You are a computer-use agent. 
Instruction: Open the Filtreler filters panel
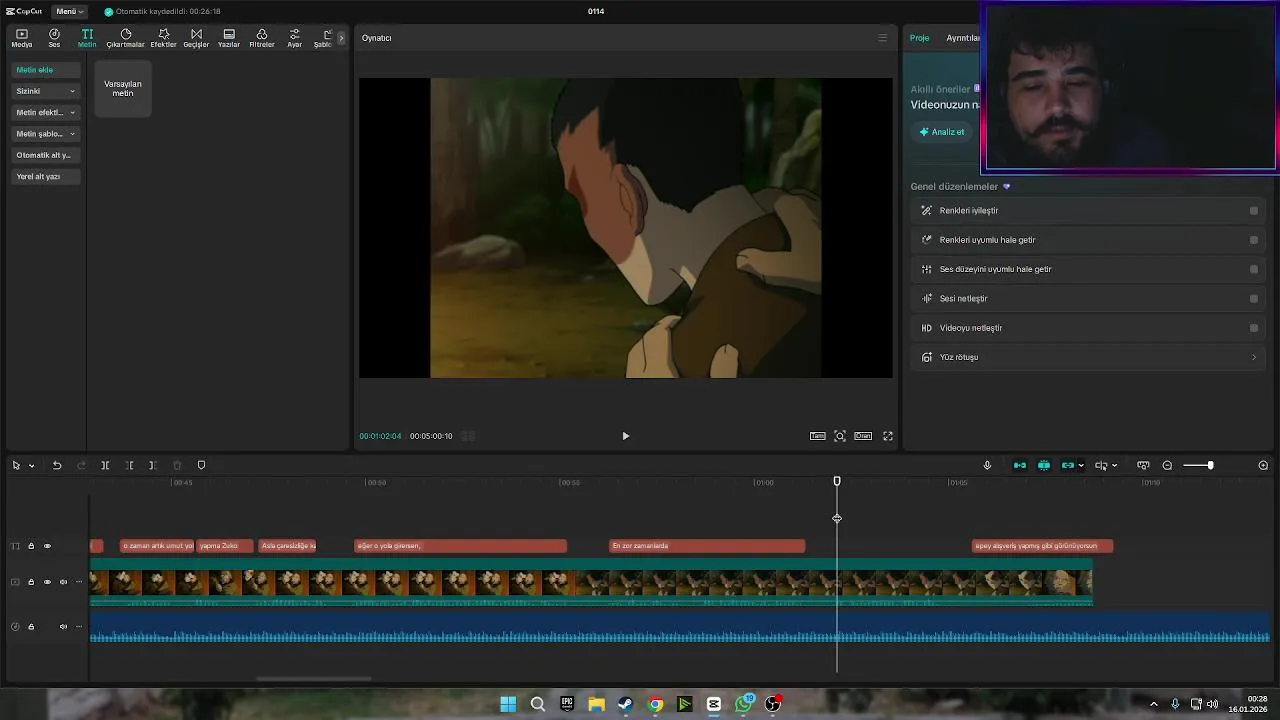pos(262,38)
